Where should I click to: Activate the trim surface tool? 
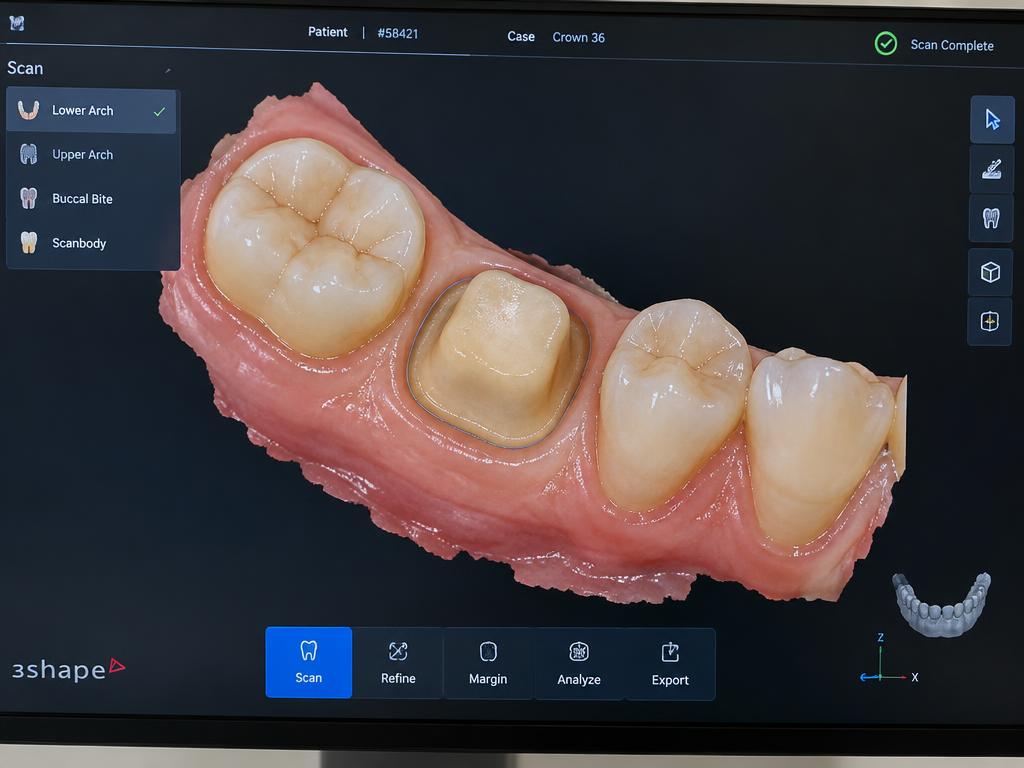(x=991, y=169)
